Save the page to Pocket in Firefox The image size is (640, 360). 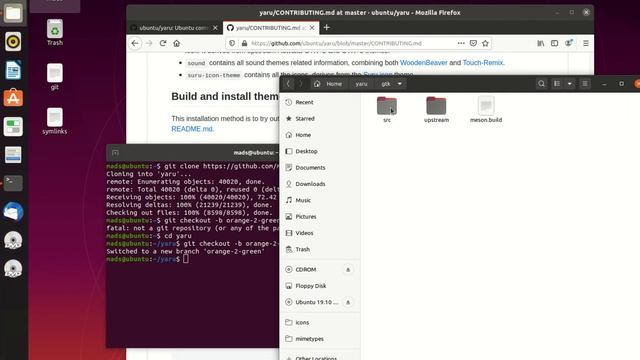coord(473,43)
